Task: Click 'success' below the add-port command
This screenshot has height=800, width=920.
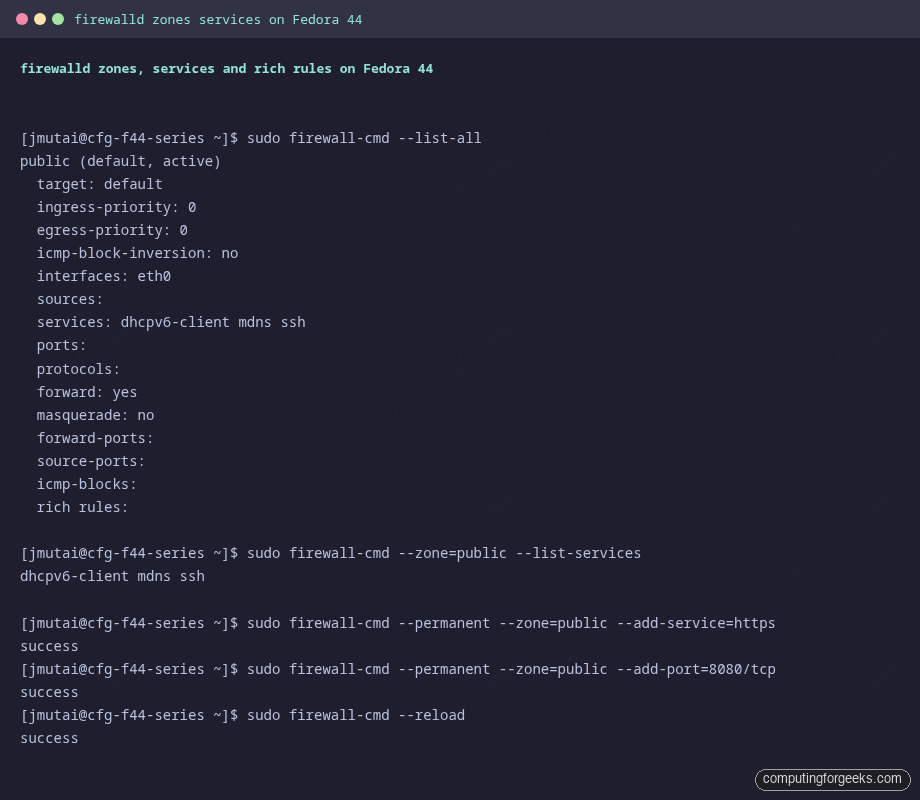Action: pyautogui.click(x=49, y=693)
